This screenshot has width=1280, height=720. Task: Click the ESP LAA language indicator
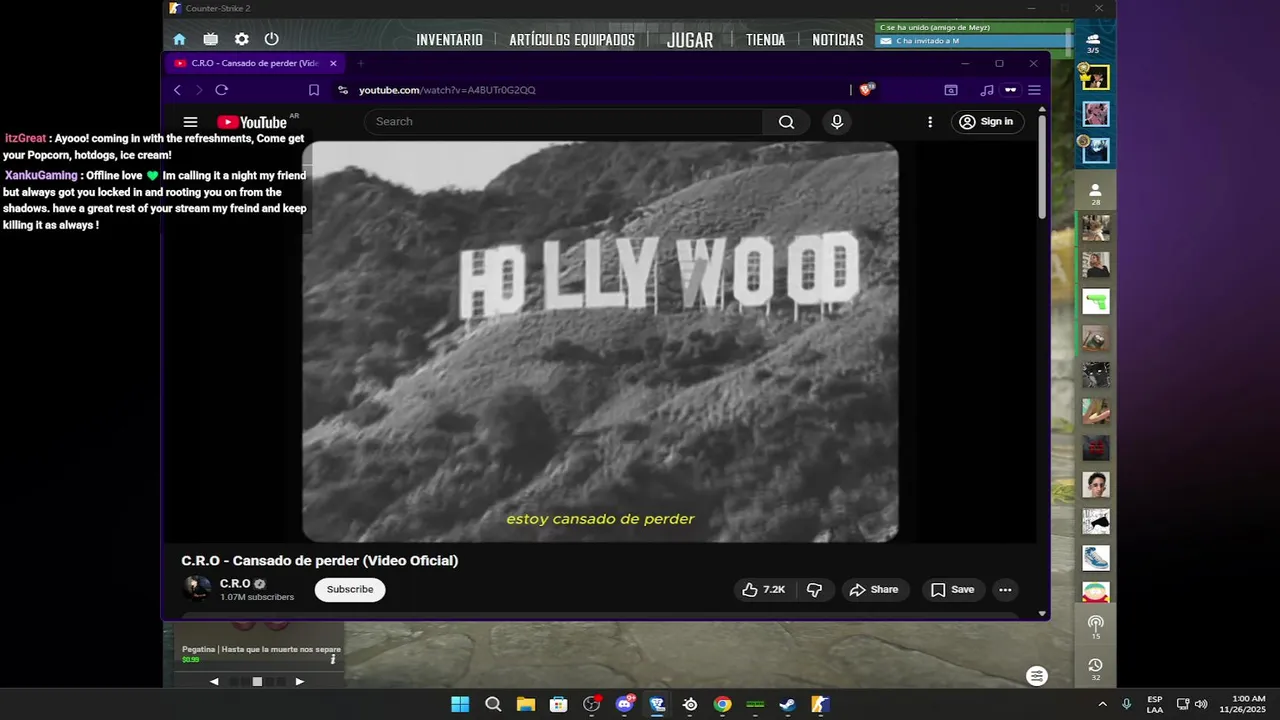click(x=1155, y=704)
